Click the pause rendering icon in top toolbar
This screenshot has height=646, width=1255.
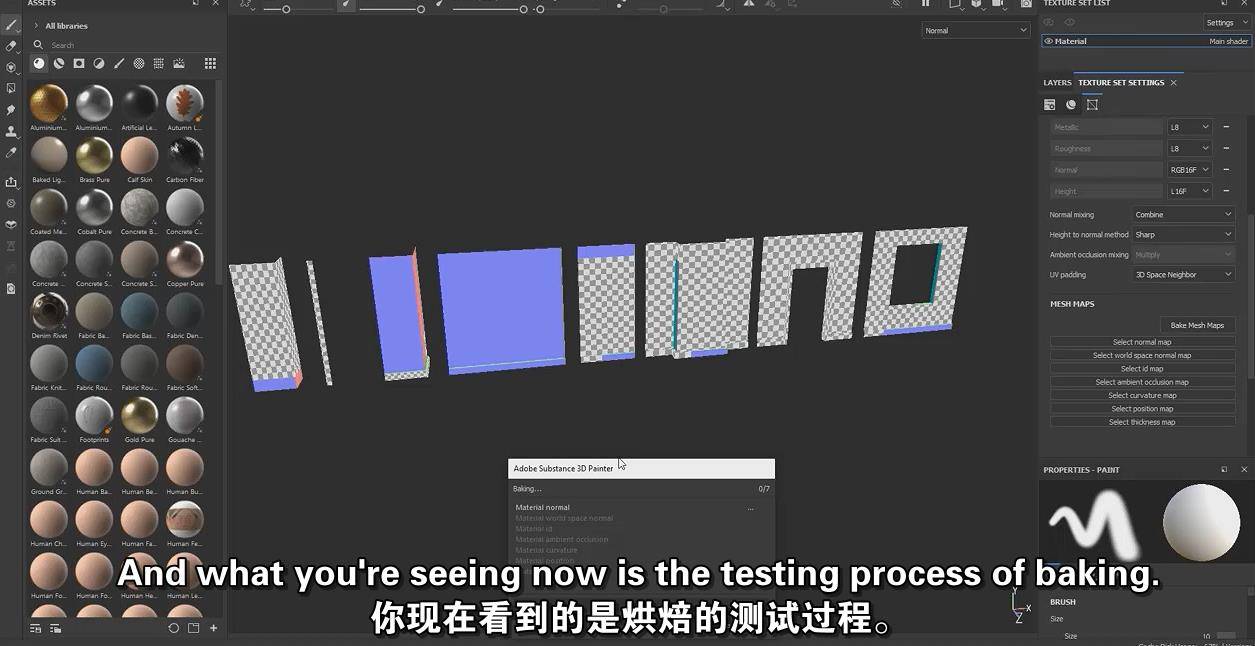click(x=925, y=4)
